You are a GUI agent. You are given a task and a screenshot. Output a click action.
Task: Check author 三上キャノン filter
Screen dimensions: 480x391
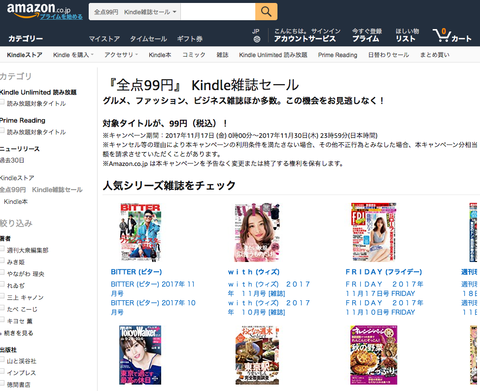coord(2,296)
